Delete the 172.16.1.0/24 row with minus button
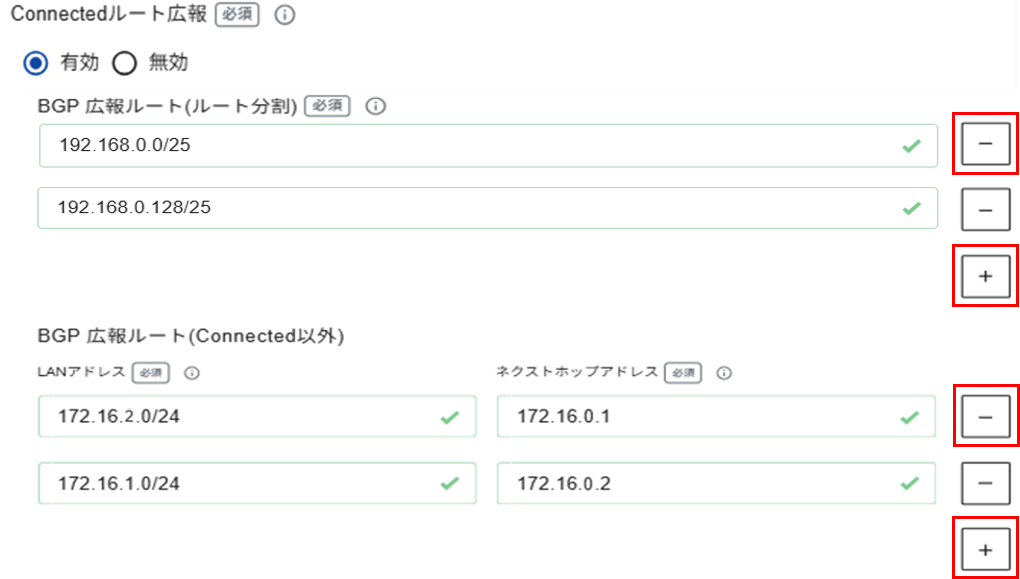Viewport: 1020px width, 579px height. click(986, 483)
